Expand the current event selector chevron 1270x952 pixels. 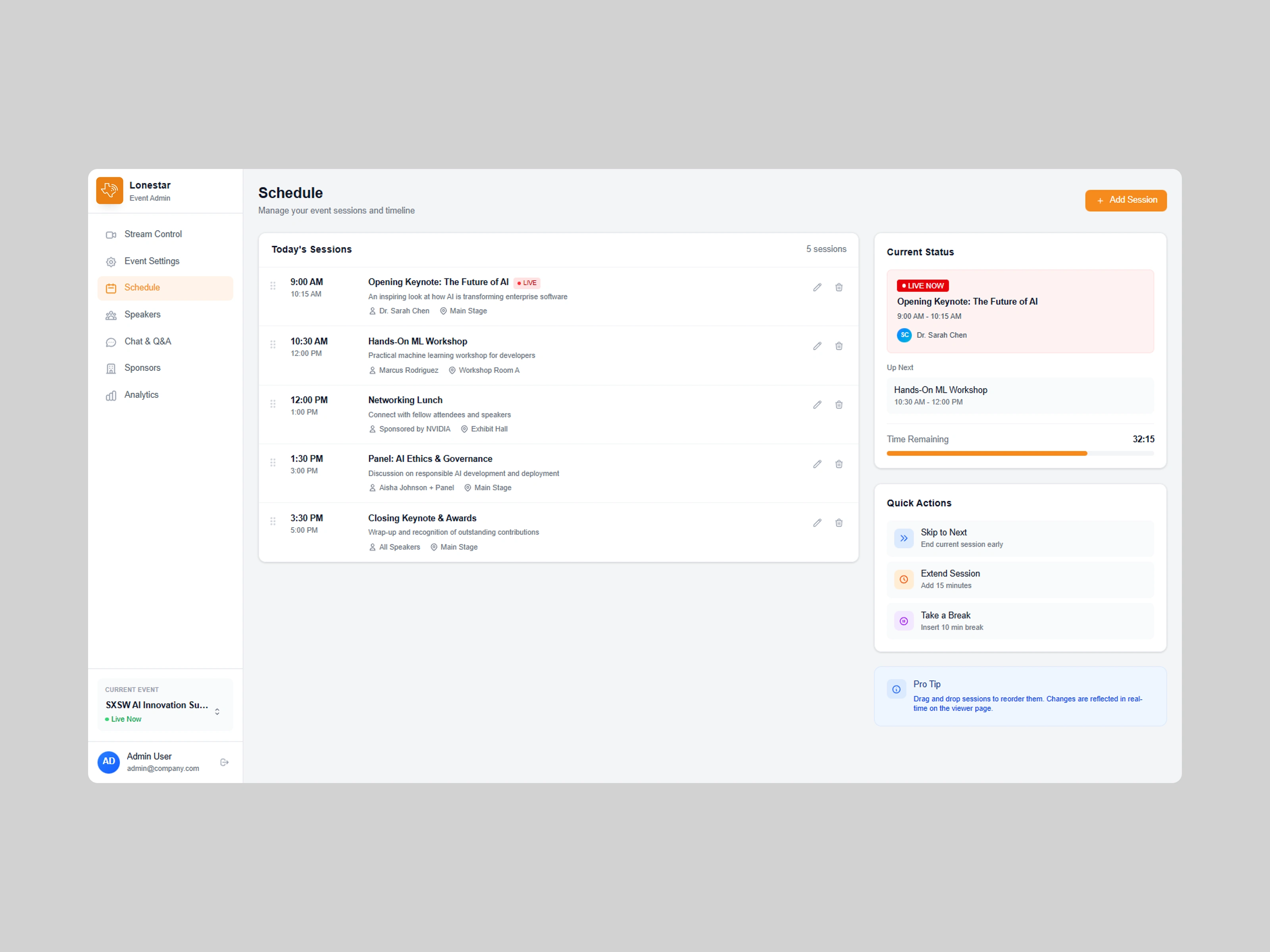point(217,712)
